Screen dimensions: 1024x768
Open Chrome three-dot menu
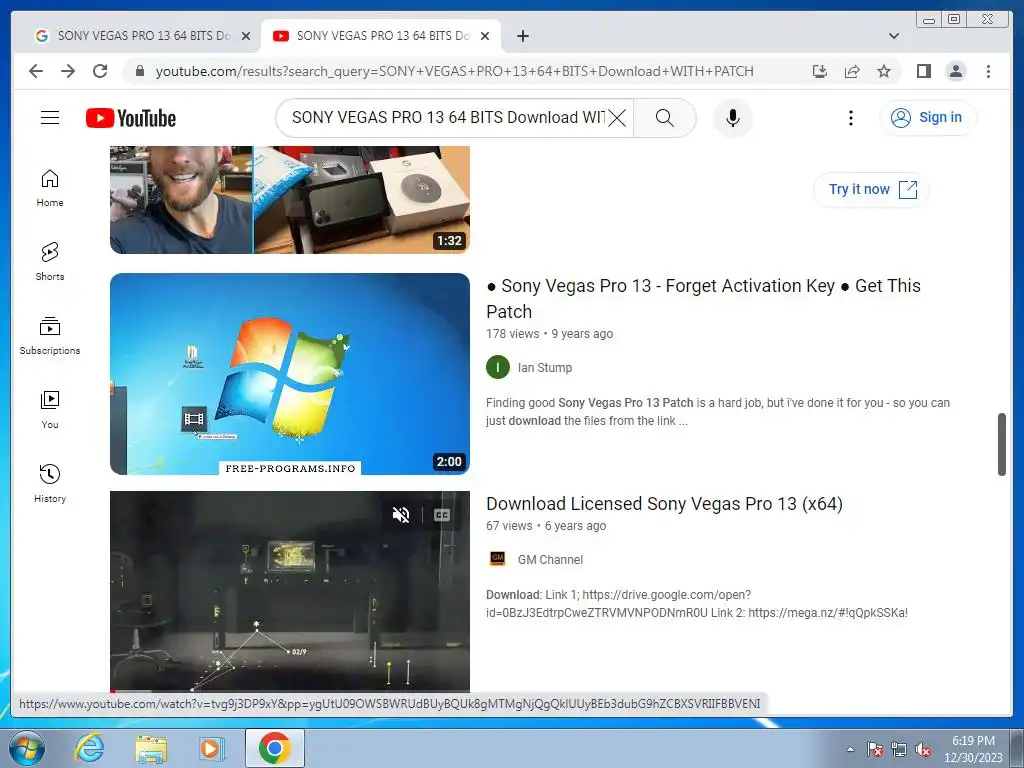(x=988, y=71)
